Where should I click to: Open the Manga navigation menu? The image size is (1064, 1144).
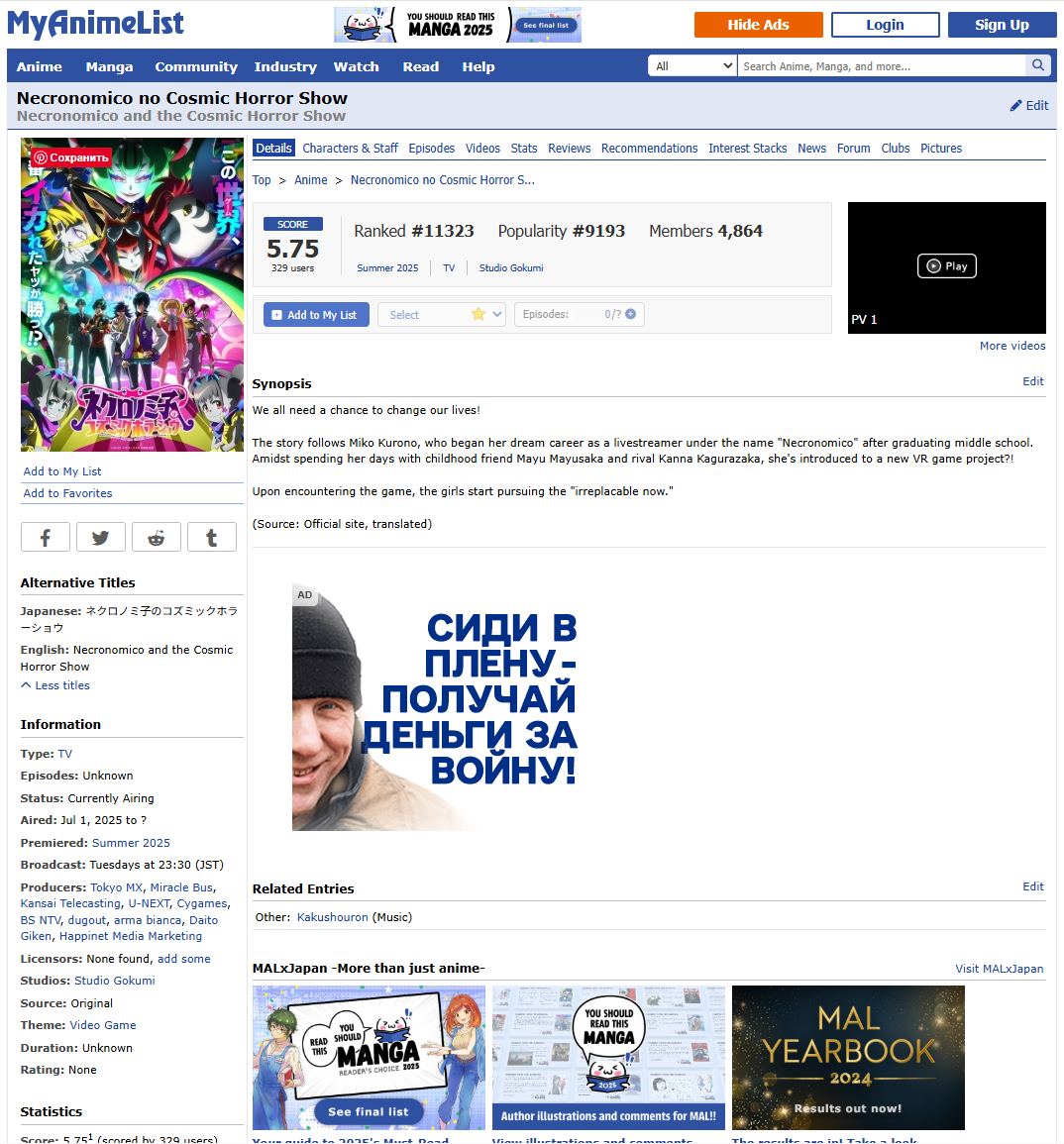[109, 66]
